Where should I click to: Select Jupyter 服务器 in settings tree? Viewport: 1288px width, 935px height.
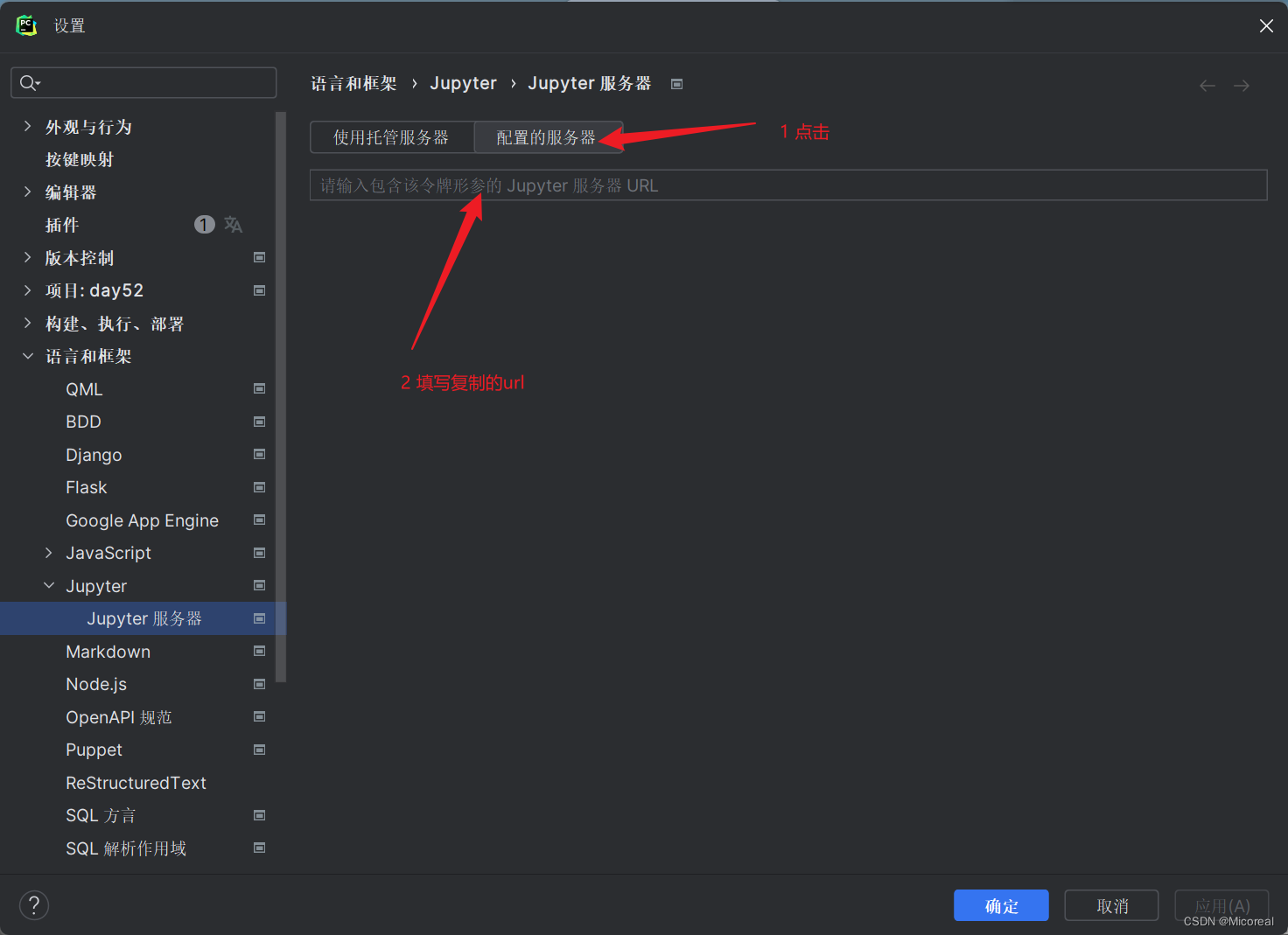click(143, 618)
